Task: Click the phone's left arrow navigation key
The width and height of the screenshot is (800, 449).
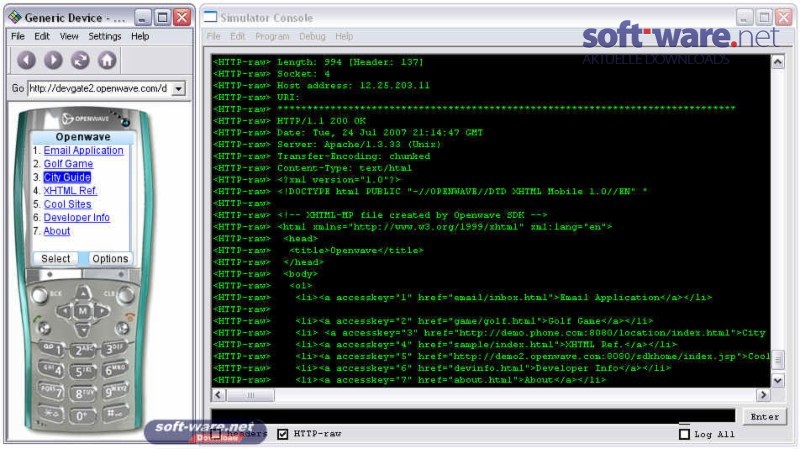Action: (x=64, y=311)
